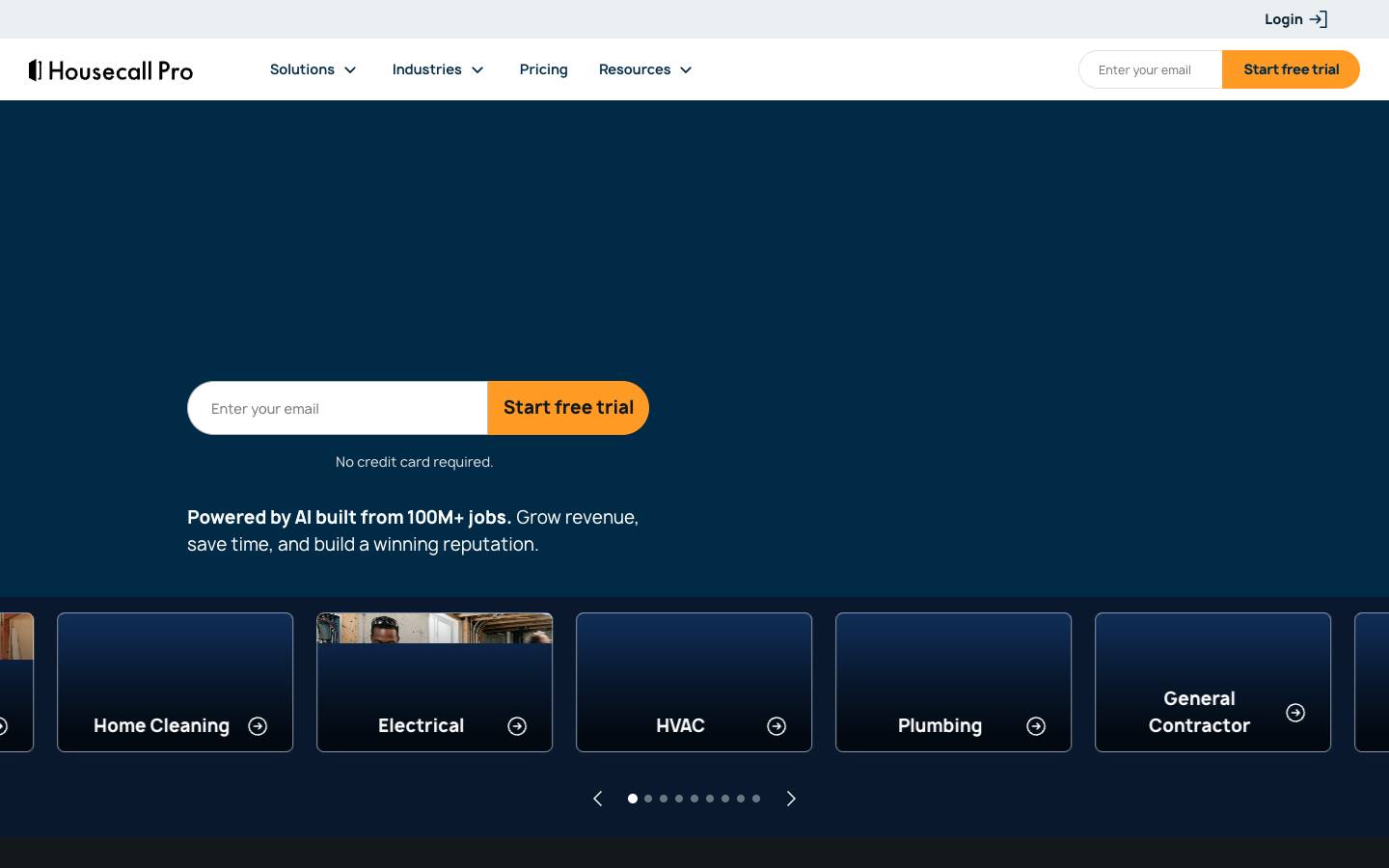This screenshot has width=1389, height=868.
Task: Select the fourth carousel pagination dot
Action: coord(679,799)
